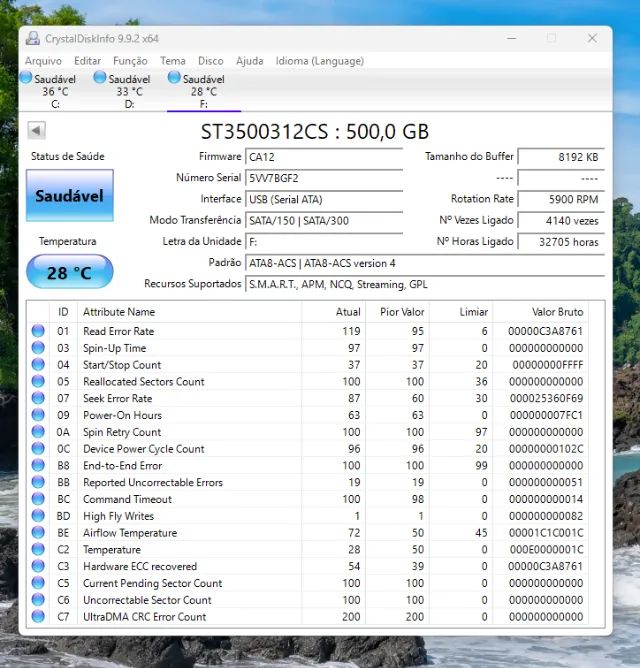
Task: Click the ID column header
Action: click(x=63, y=312)
